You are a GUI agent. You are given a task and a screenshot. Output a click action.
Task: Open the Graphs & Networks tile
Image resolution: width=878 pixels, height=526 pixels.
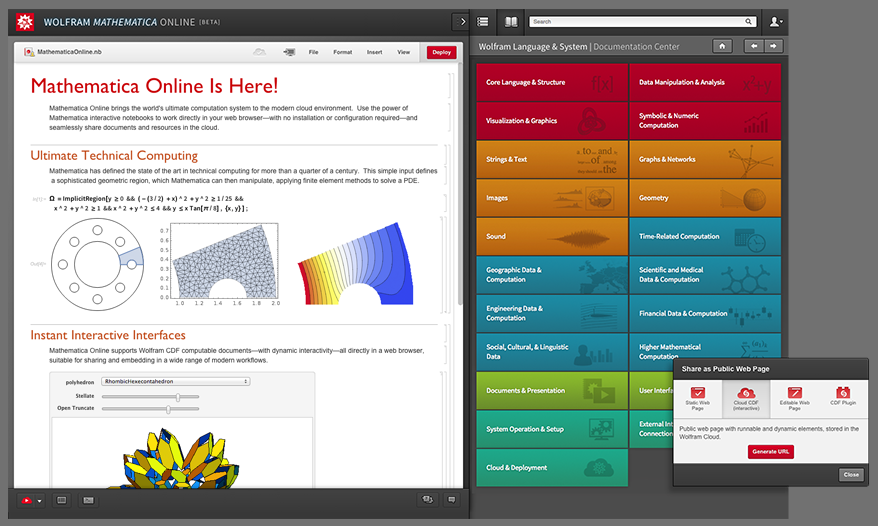point(705,160)
